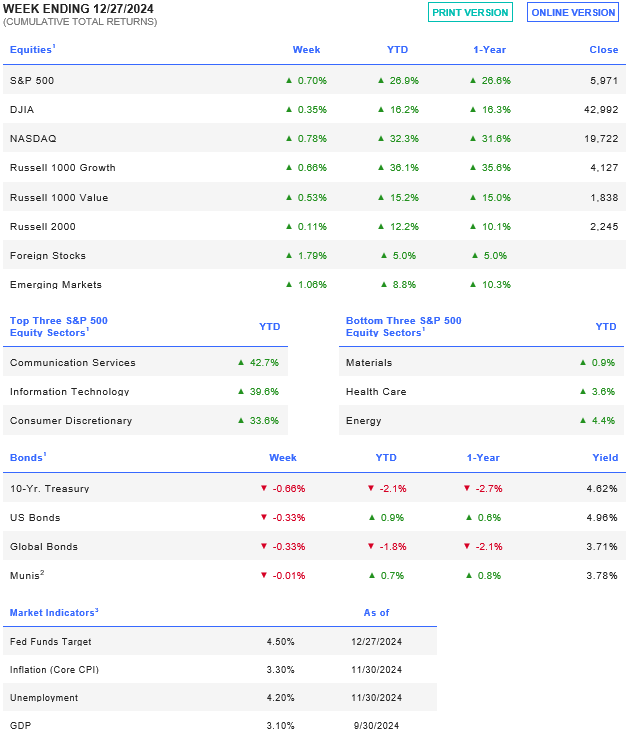The width and height of the screenshot is (632, 737).
Task: Select the Communication Services sector
Action: pos(72,363)
